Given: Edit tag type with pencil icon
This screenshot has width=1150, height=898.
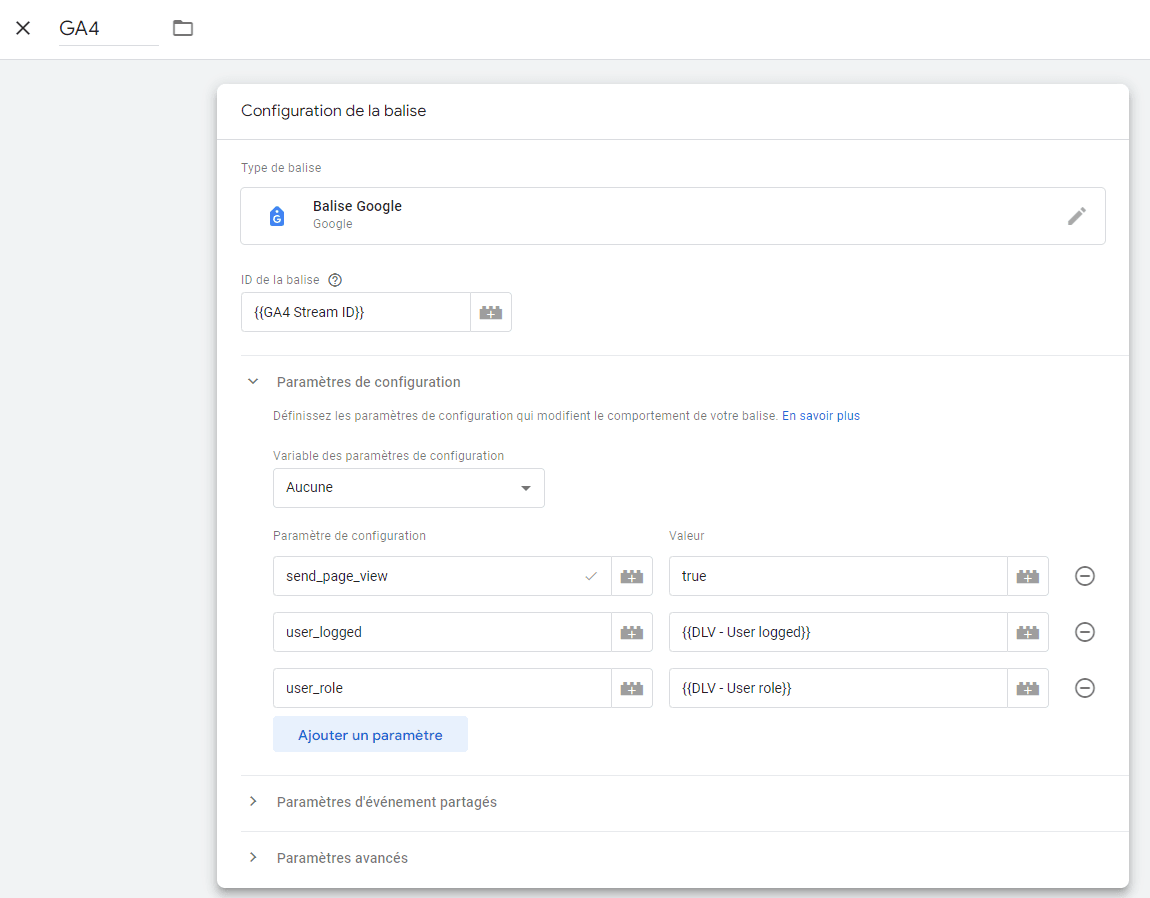Looking at the screenshot, I should click(x=1076, y=216).
